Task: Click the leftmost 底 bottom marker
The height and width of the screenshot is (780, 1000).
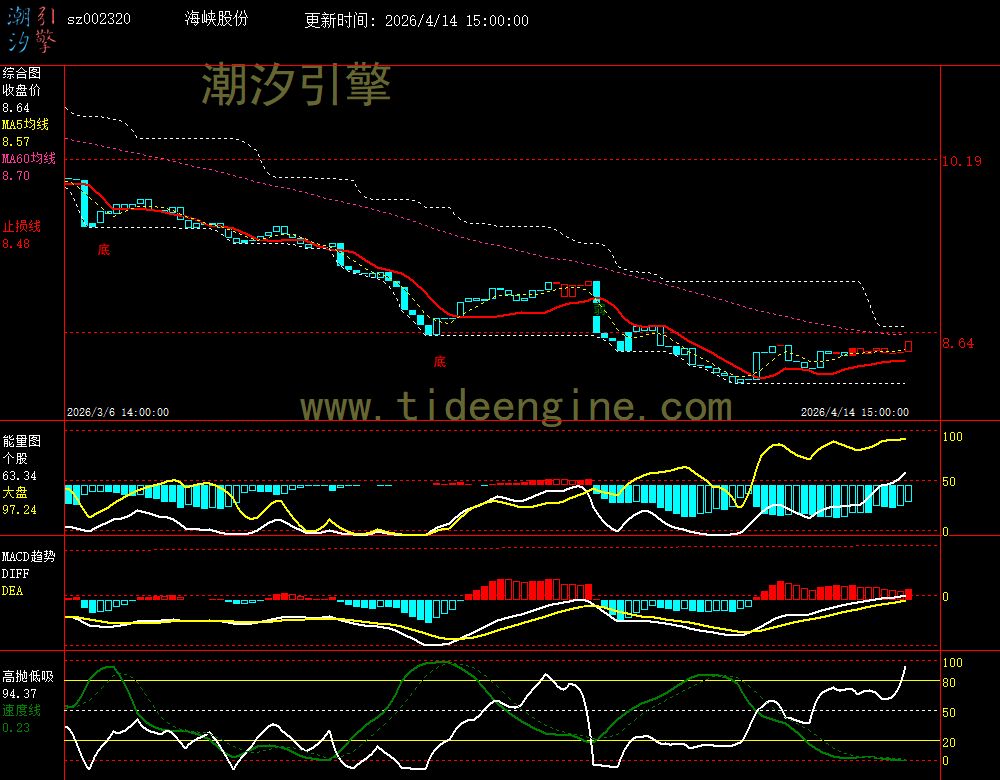Action: pos(103,249)
